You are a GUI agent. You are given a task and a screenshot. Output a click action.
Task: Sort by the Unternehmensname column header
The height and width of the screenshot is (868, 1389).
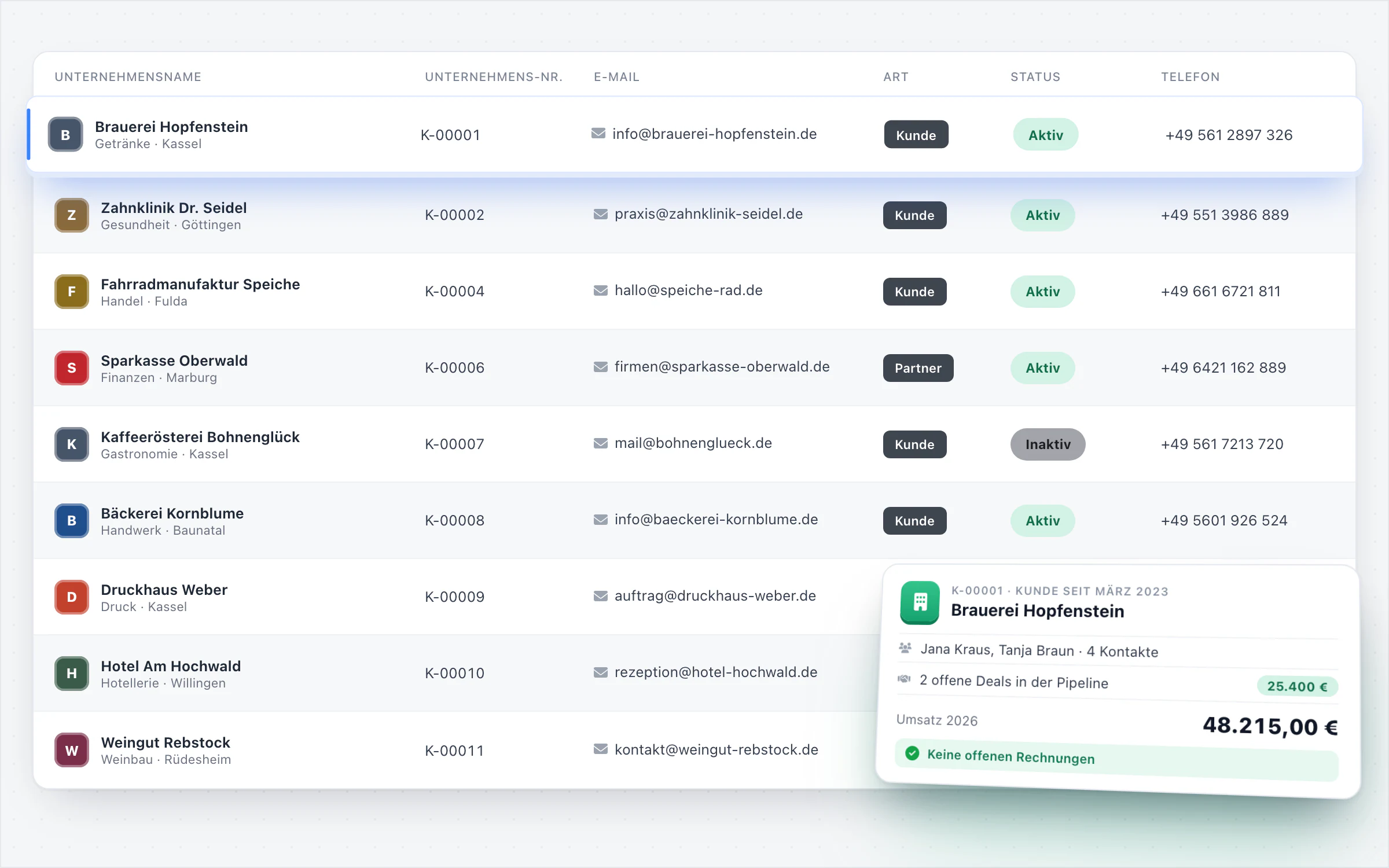[x=128, y=77]
